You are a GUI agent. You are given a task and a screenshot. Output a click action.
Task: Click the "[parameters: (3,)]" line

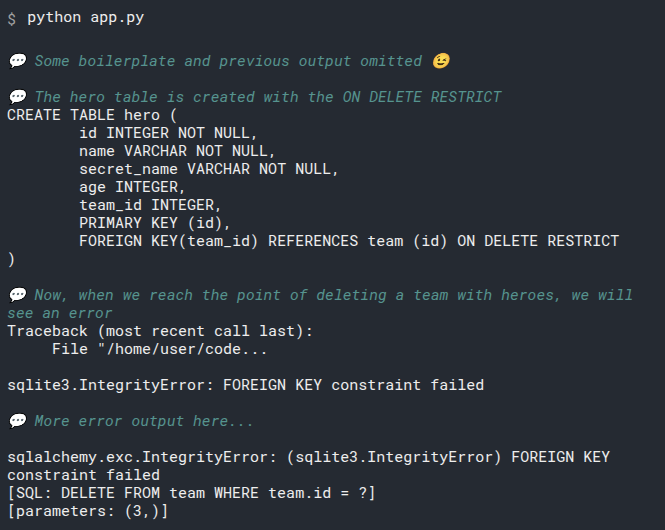pyautogui.click(x=88, y=511)
